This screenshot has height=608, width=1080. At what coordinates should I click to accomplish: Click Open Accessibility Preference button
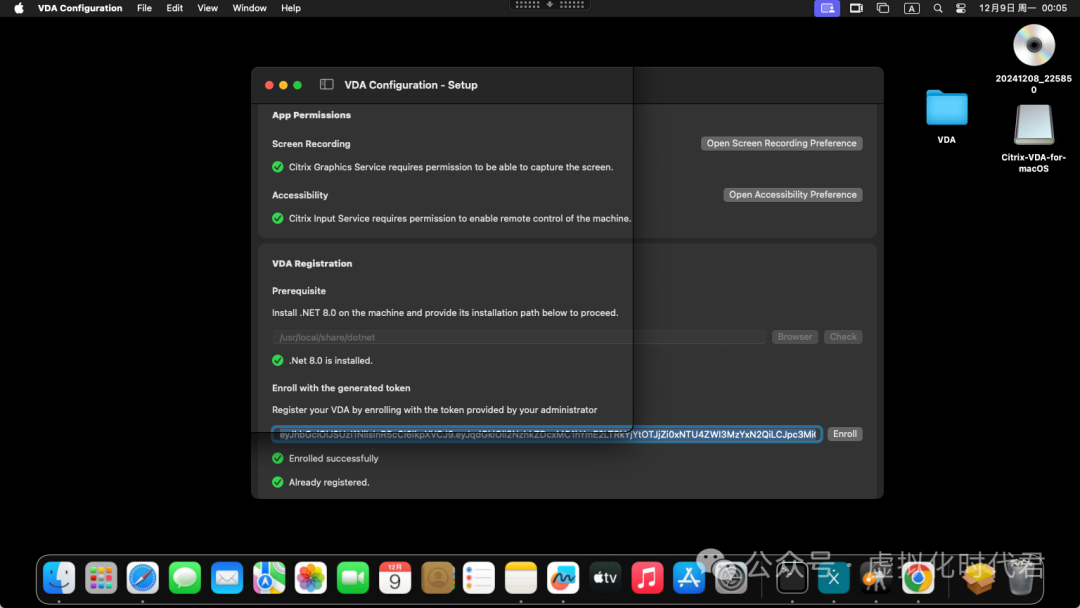(x=793, y=195)
